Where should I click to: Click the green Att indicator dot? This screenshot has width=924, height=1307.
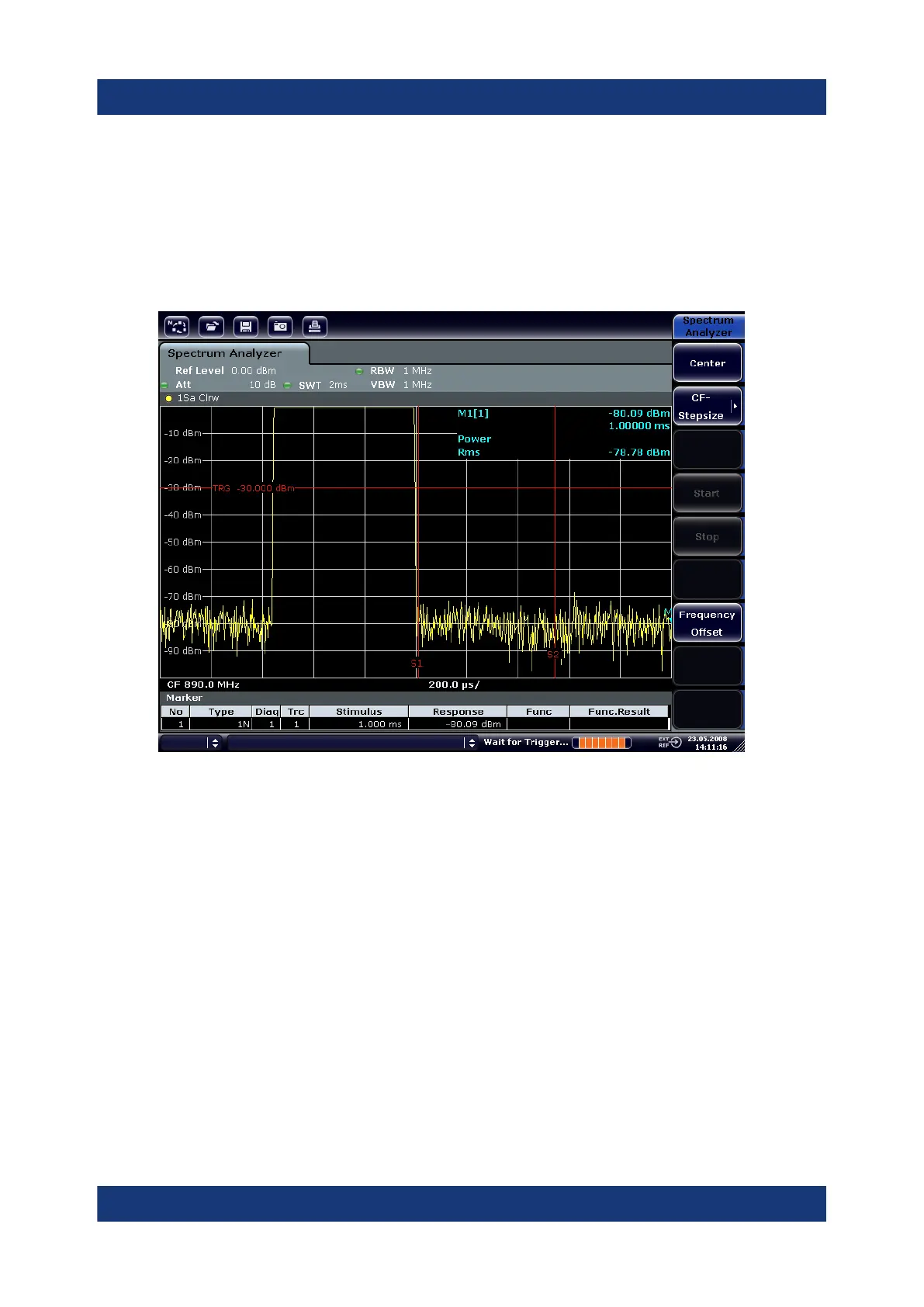[164, 386]
